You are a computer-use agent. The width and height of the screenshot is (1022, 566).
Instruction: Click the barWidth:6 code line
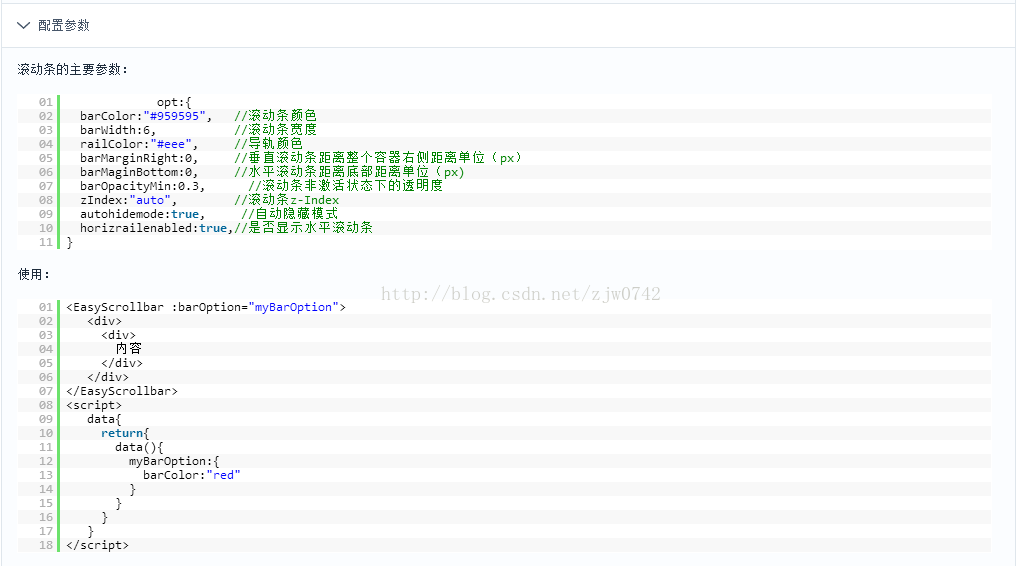[118, 130]
